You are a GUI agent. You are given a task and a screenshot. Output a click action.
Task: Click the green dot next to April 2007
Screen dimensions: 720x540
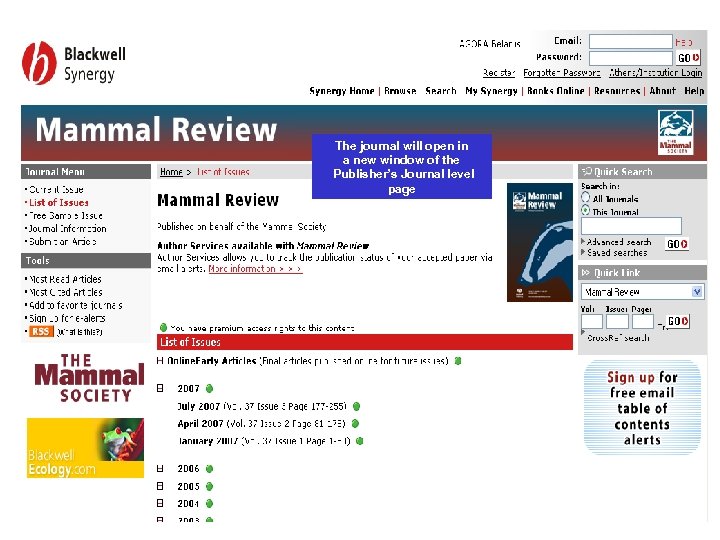pyautogui.click(x=355, y=423)
